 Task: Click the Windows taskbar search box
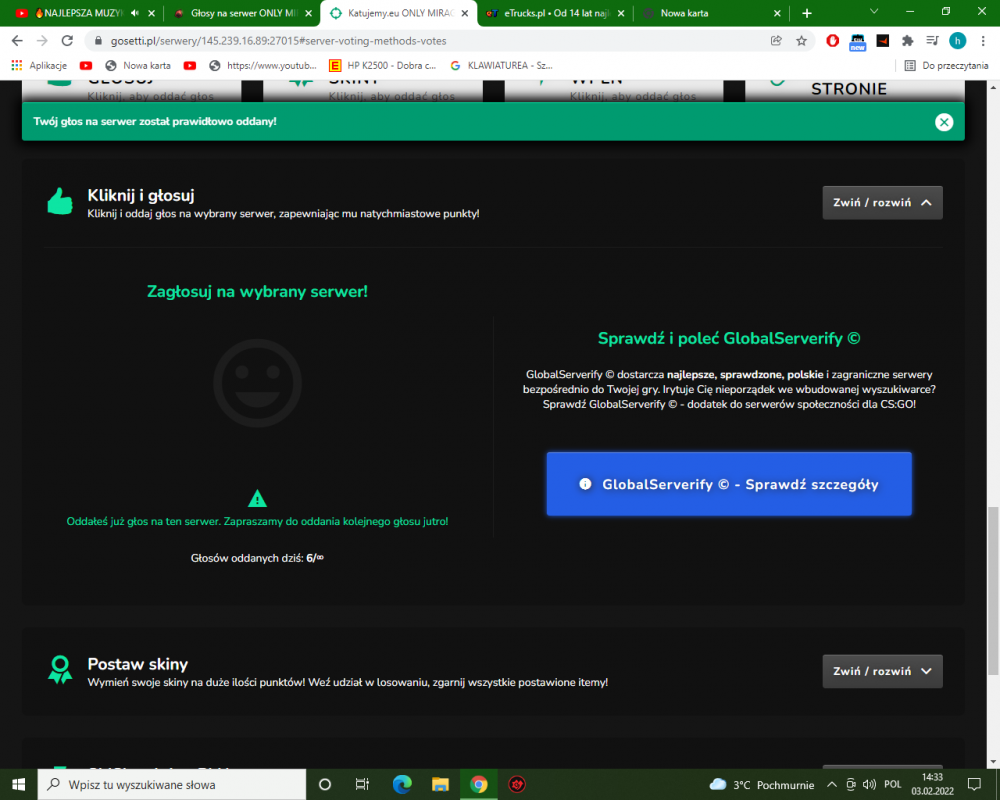coord(172,784)
